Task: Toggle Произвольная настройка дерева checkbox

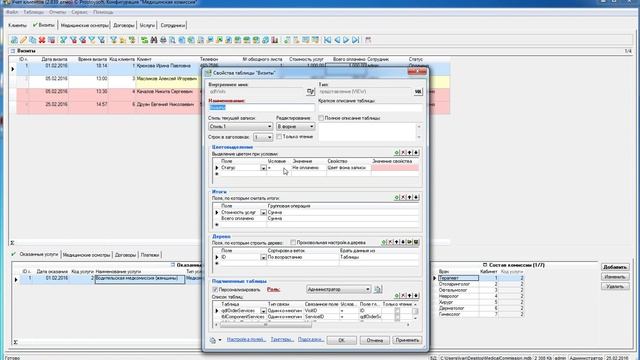Action: 293,242
